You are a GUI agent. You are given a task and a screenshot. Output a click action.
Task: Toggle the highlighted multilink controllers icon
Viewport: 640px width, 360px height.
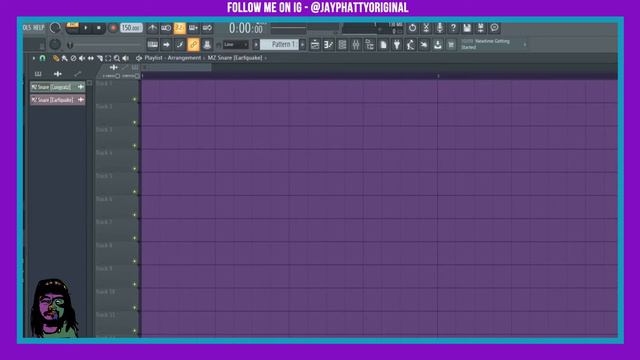[x=193, y=44]
